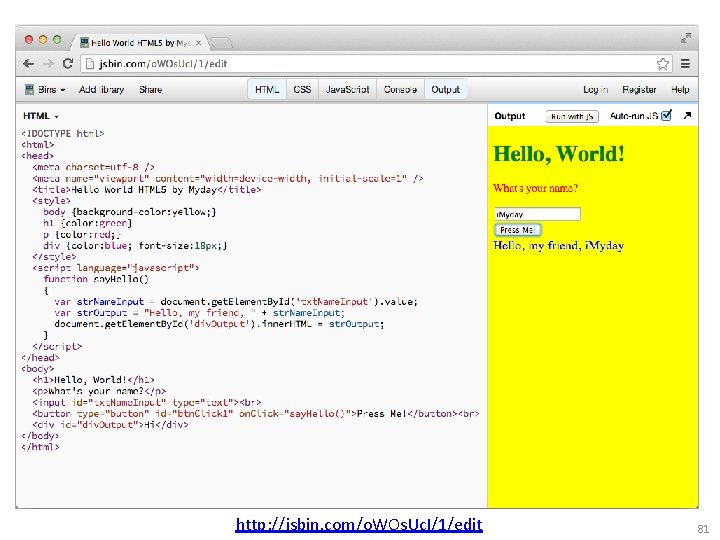720x540 pixels.
Task: Click the script language=javascript code line
Action: (x=116, y=268)
